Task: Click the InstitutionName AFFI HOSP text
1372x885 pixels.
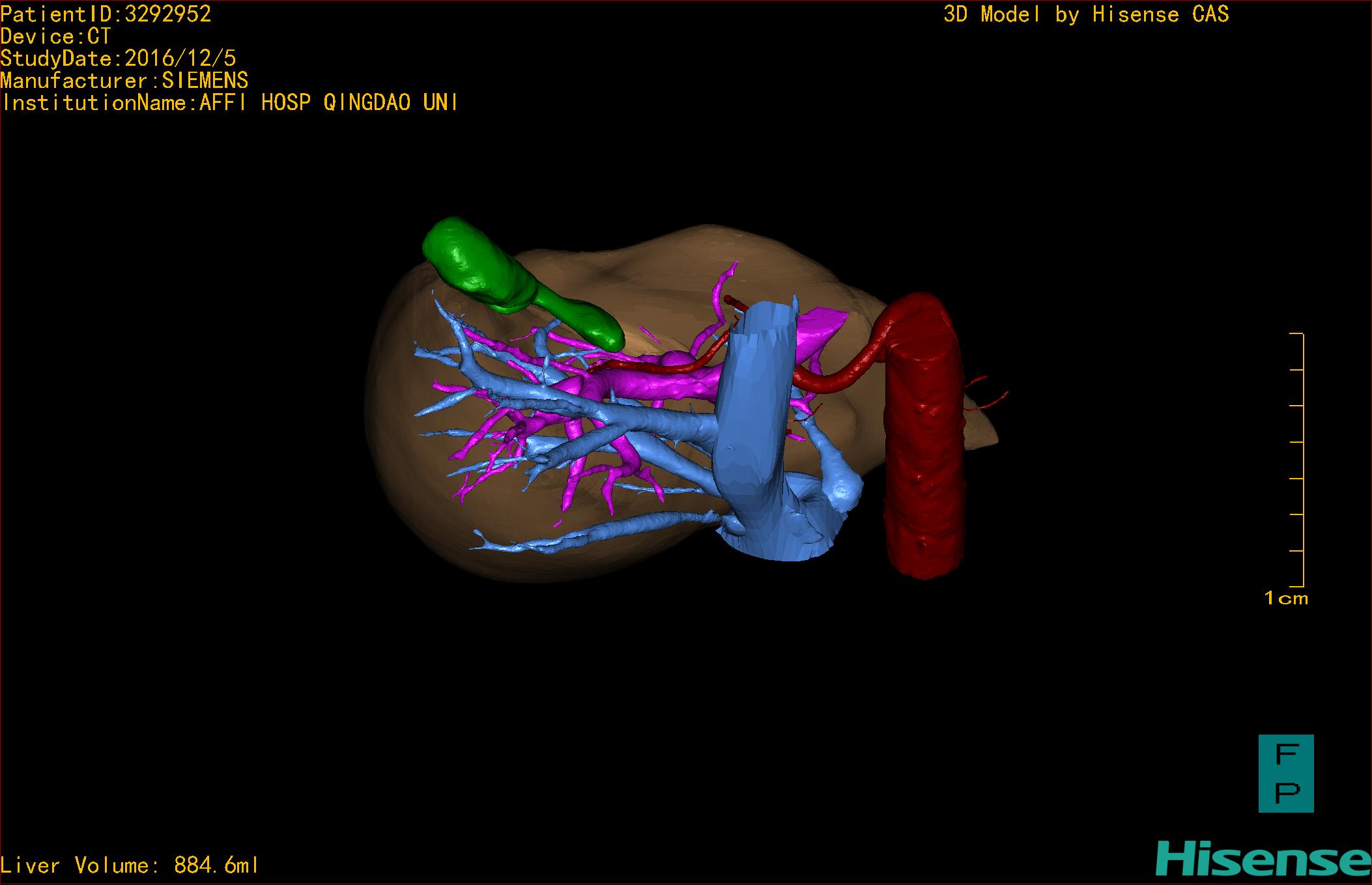Action: point(229,103)
